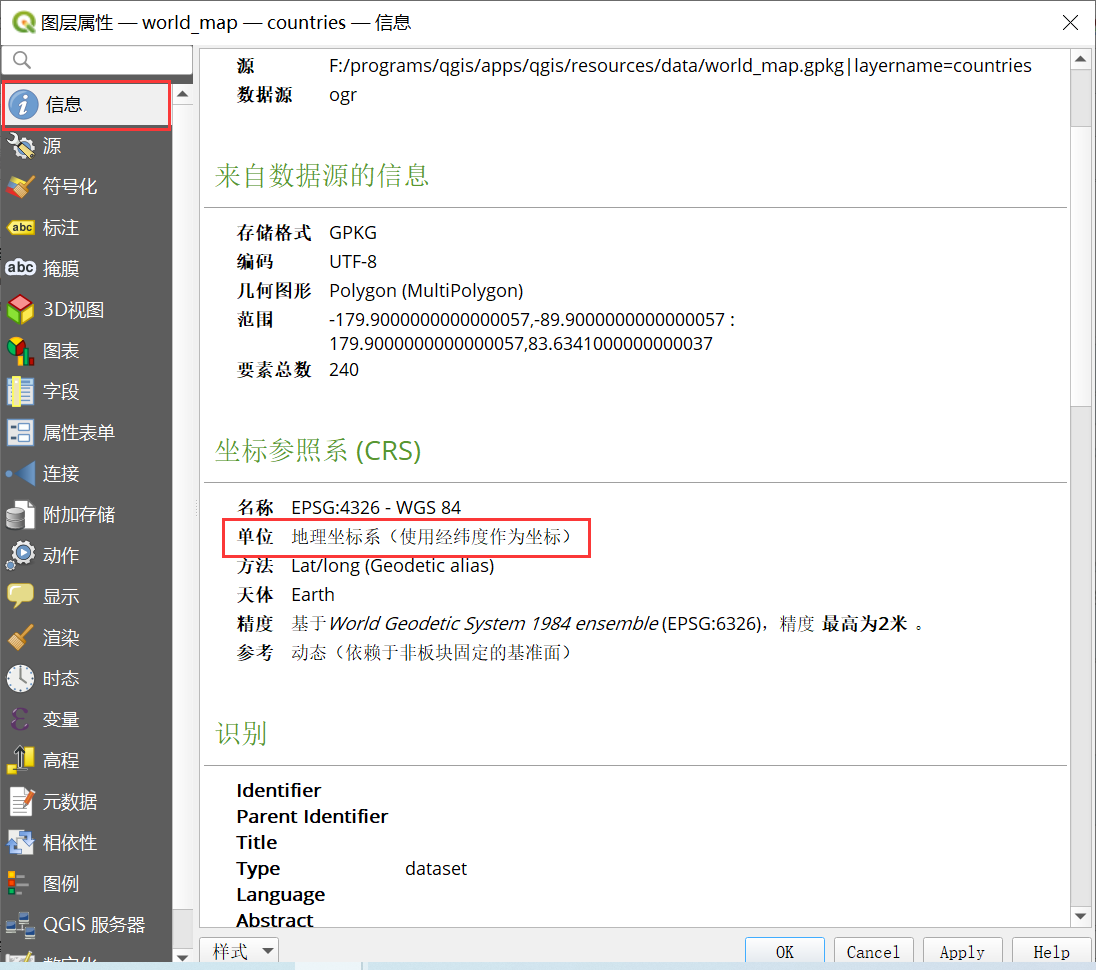1096x970 pixels.
Task: Click the sidebar list scroll-up arrow
Action: pos(182,94)
